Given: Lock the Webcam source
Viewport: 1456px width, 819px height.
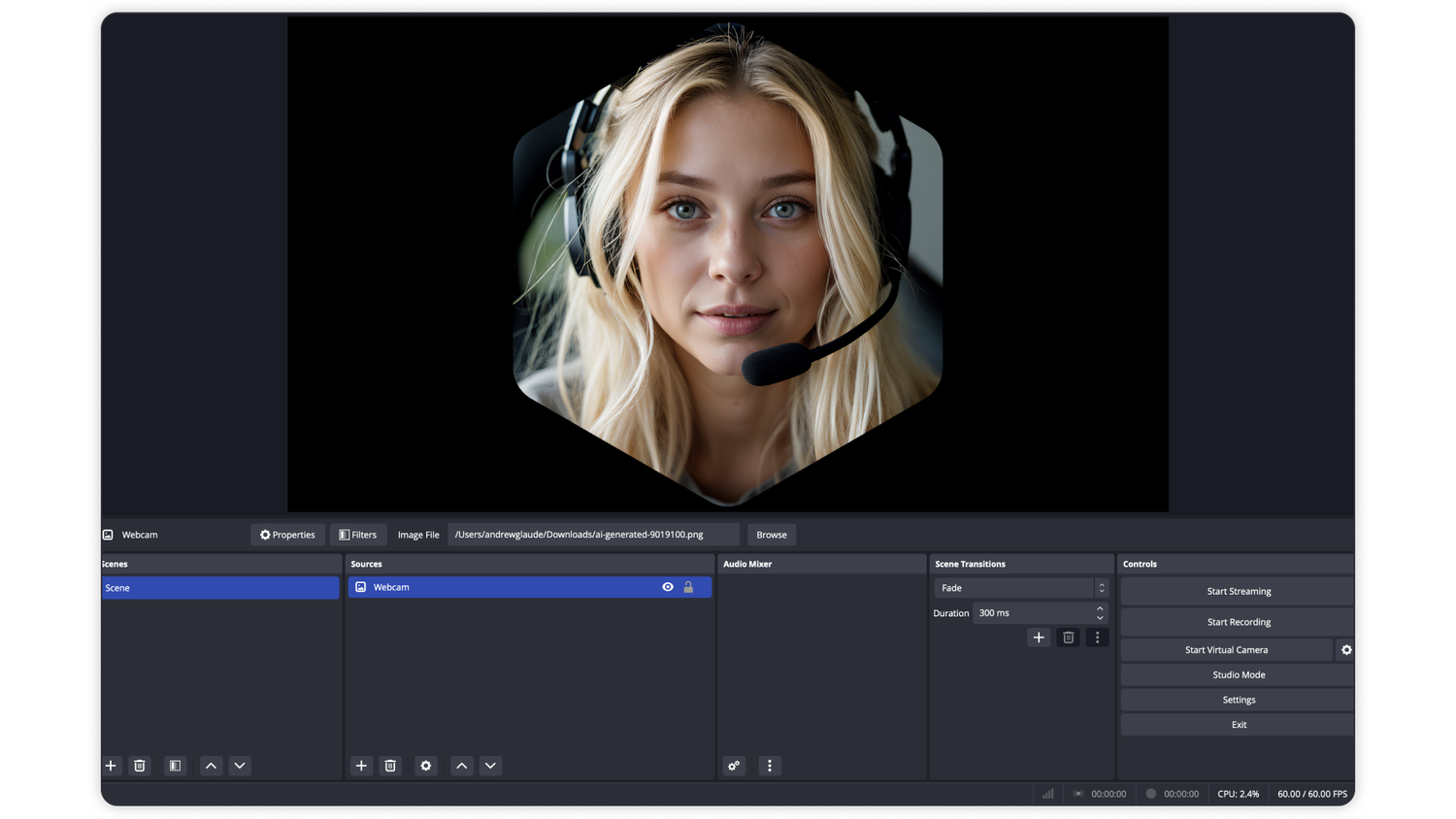Looking at the screenshot, I should [689, 586].
